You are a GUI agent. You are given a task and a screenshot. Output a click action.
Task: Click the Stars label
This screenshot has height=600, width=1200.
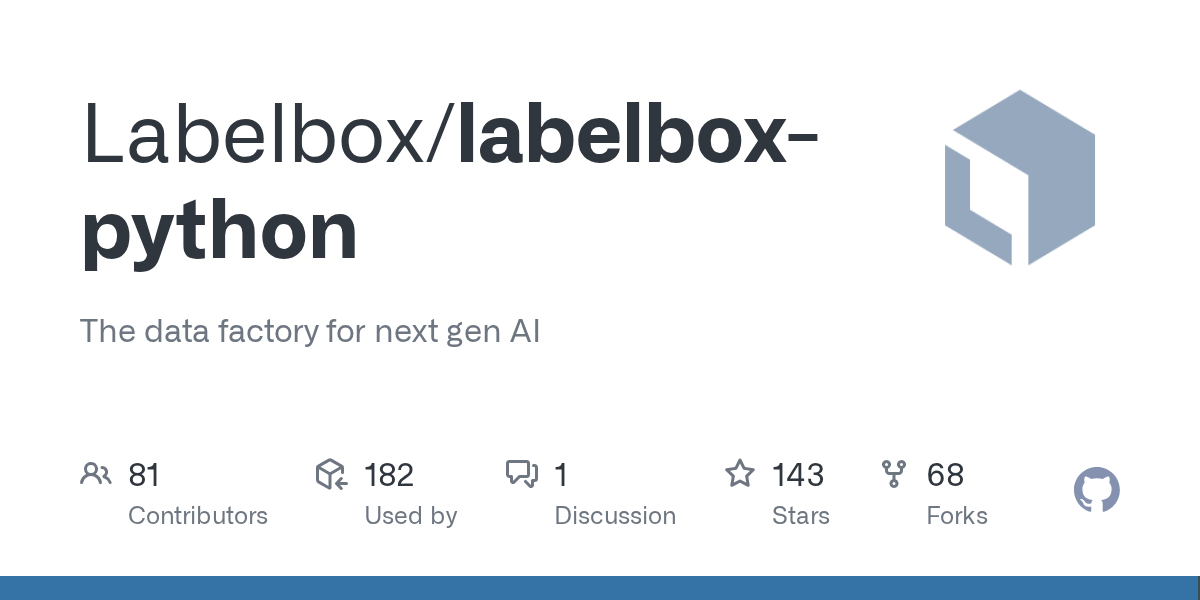click(801, 516)
